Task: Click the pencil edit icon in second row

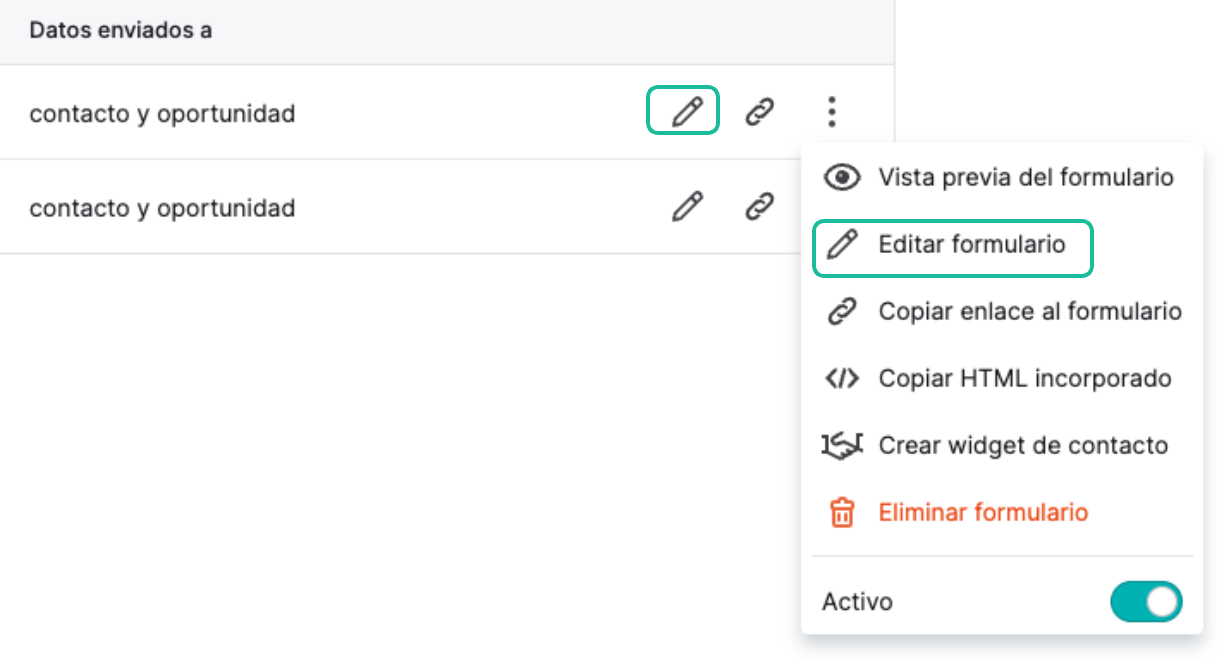Action: 685,207
